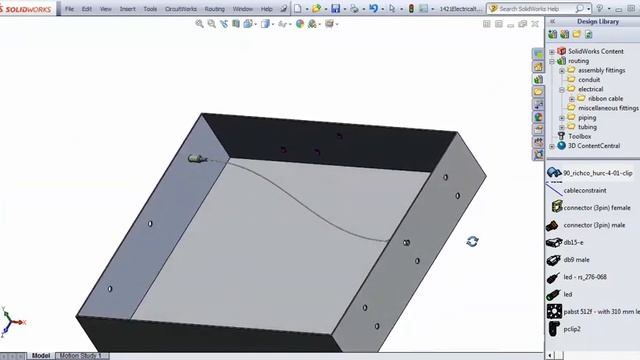640x360 pixels.
Task: Open the CircuitWorks menu
Action: (x=180, y=9)
